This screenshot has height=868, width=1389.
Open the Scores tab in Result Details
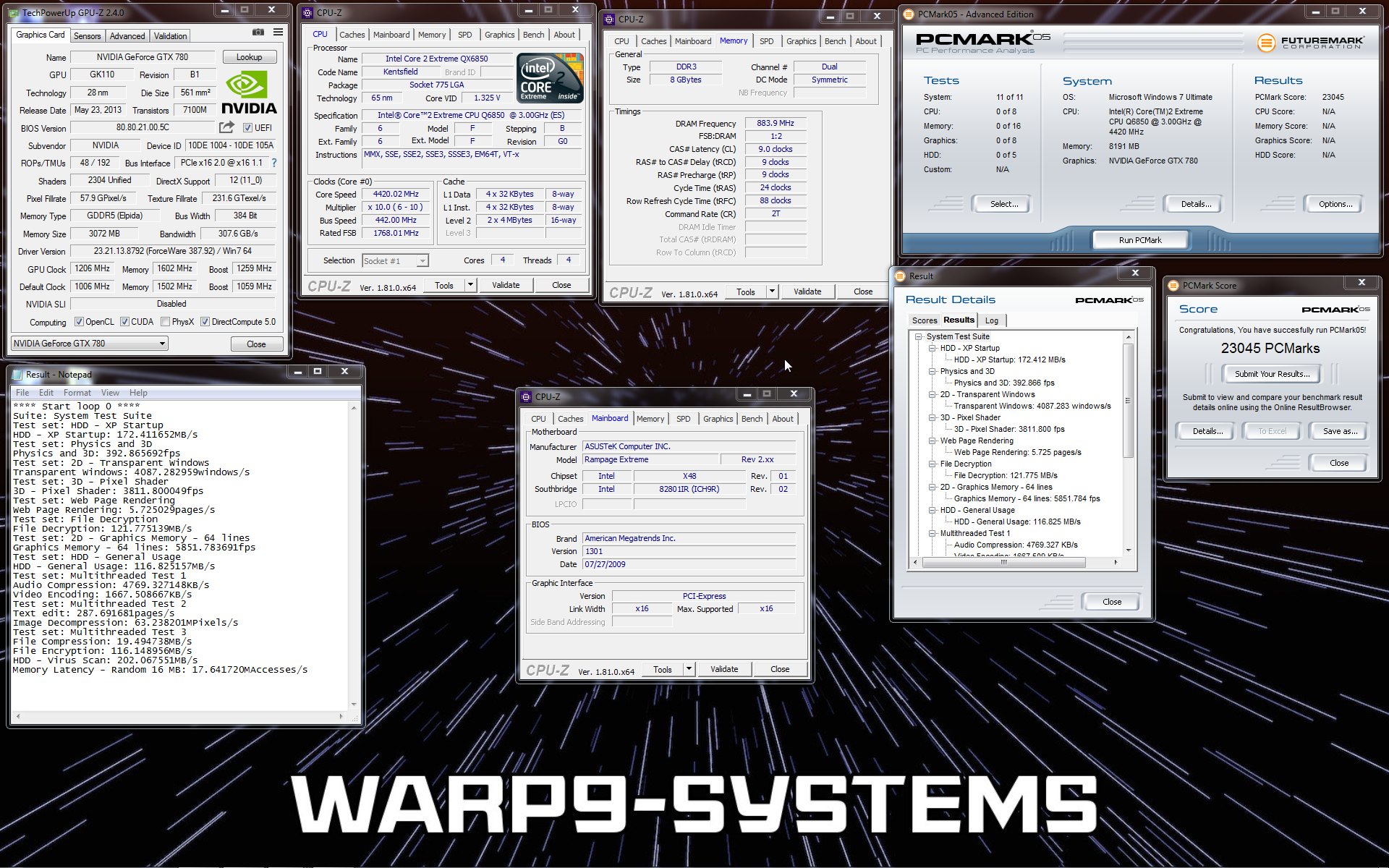point(925,320)
